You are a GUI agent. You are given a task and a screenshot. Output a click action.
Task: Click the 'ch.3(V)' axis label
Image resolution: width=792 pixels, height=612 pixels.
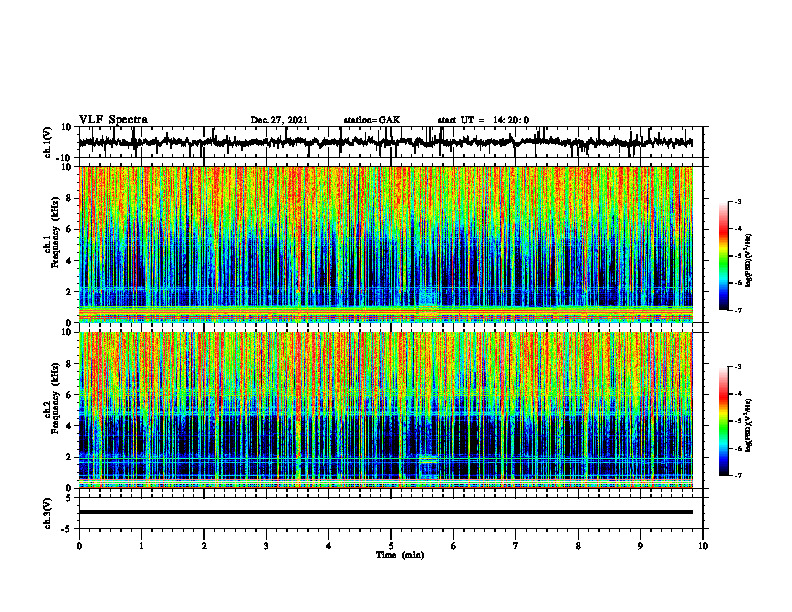coord(48,514)
